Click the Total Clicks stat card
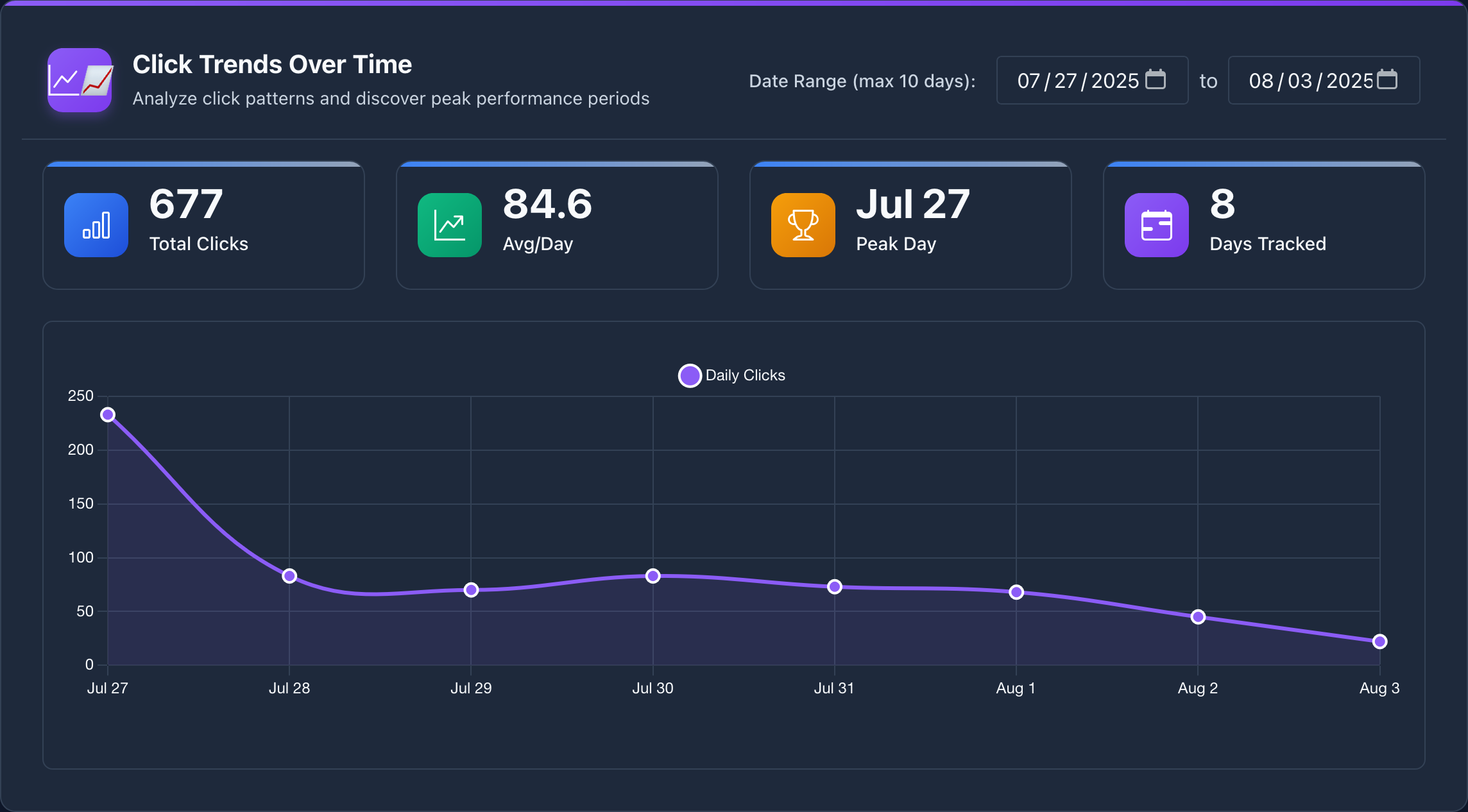1468x812 pixels. point(203,226)
